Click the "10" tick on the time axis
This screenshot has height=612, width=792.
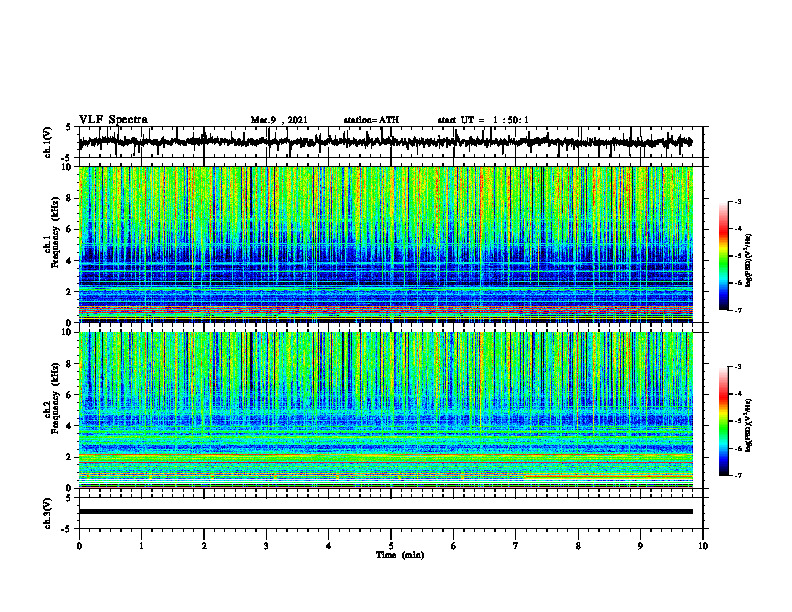point(703,546)
